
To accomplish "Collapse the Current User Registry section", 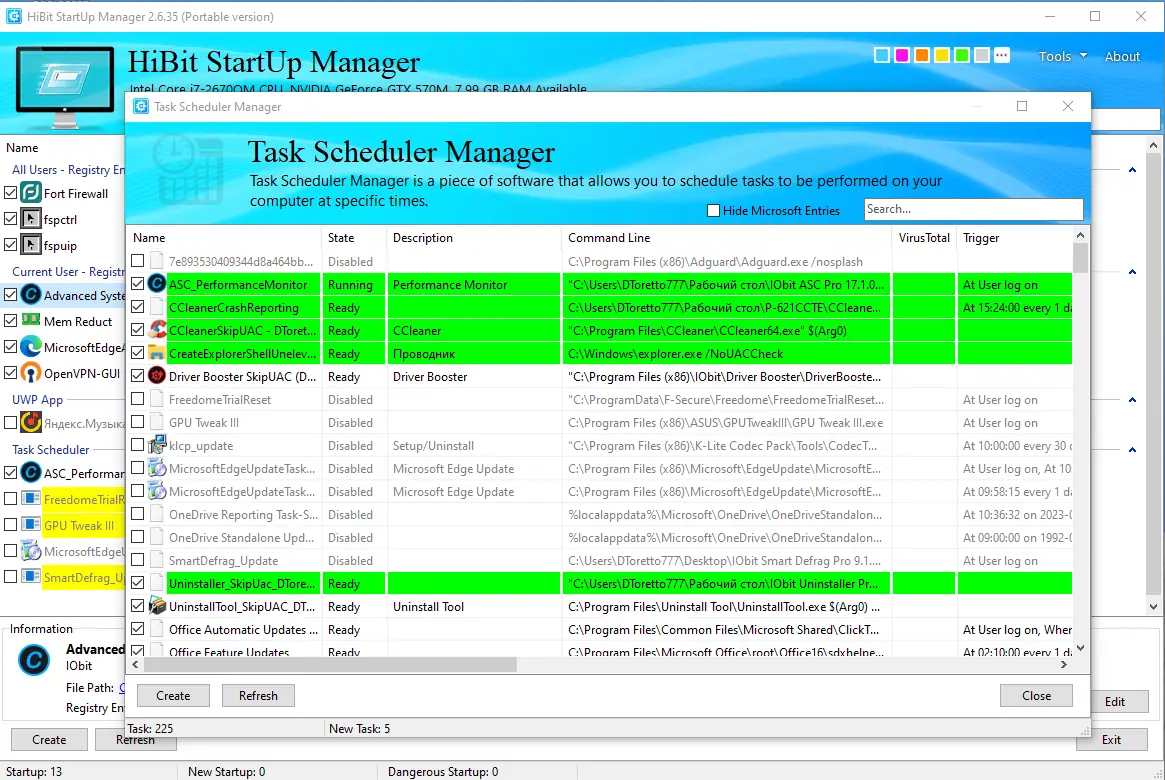I will click(1132, 272).
